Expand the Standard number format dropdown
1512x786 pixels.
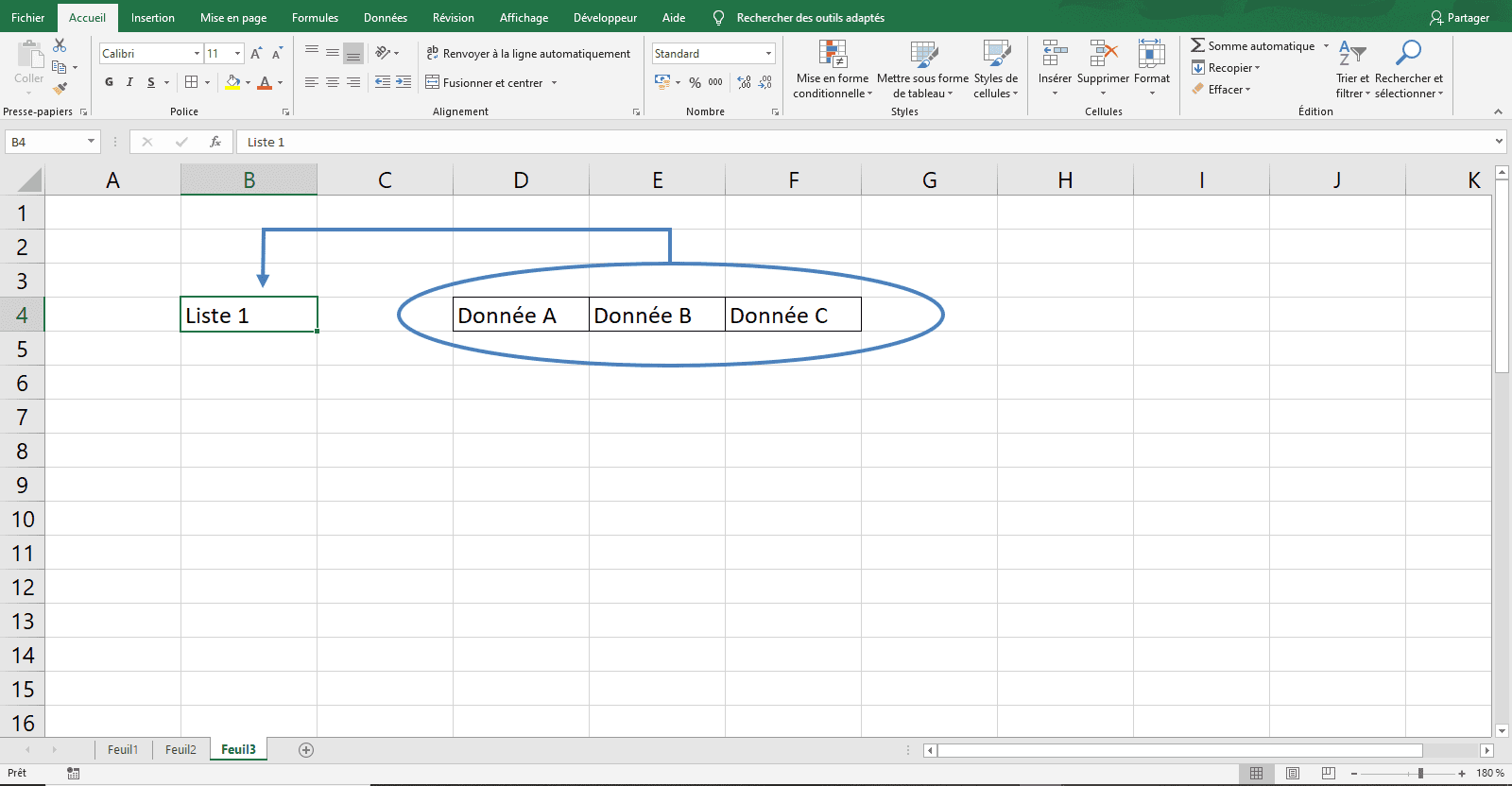tap(768, 54)
